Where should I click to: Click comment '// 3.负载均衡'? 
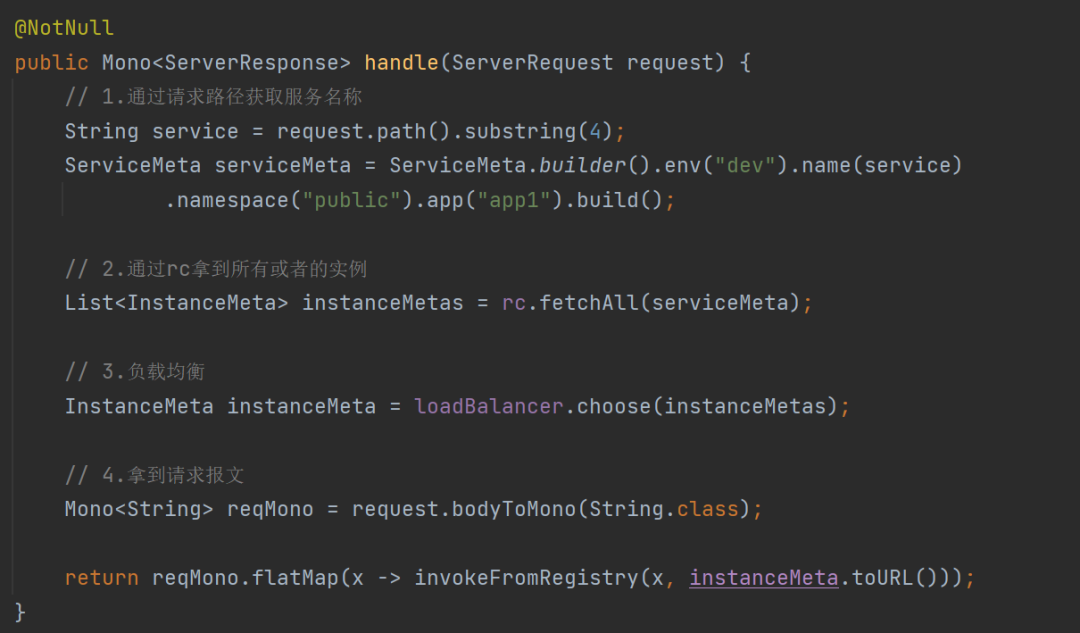point(135,372)
